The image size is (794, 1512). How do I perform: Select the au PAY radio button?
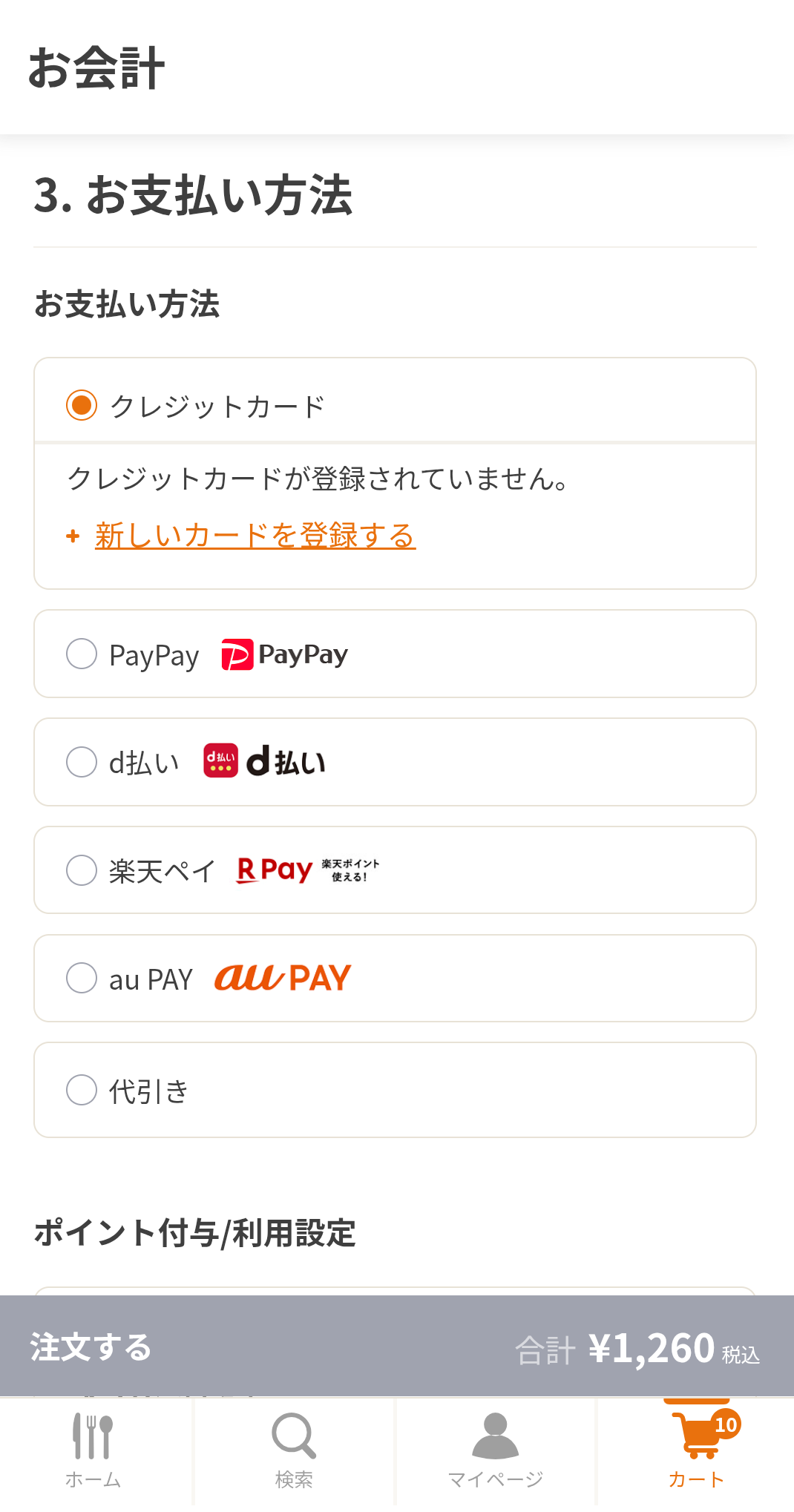(x=82, y=978)
